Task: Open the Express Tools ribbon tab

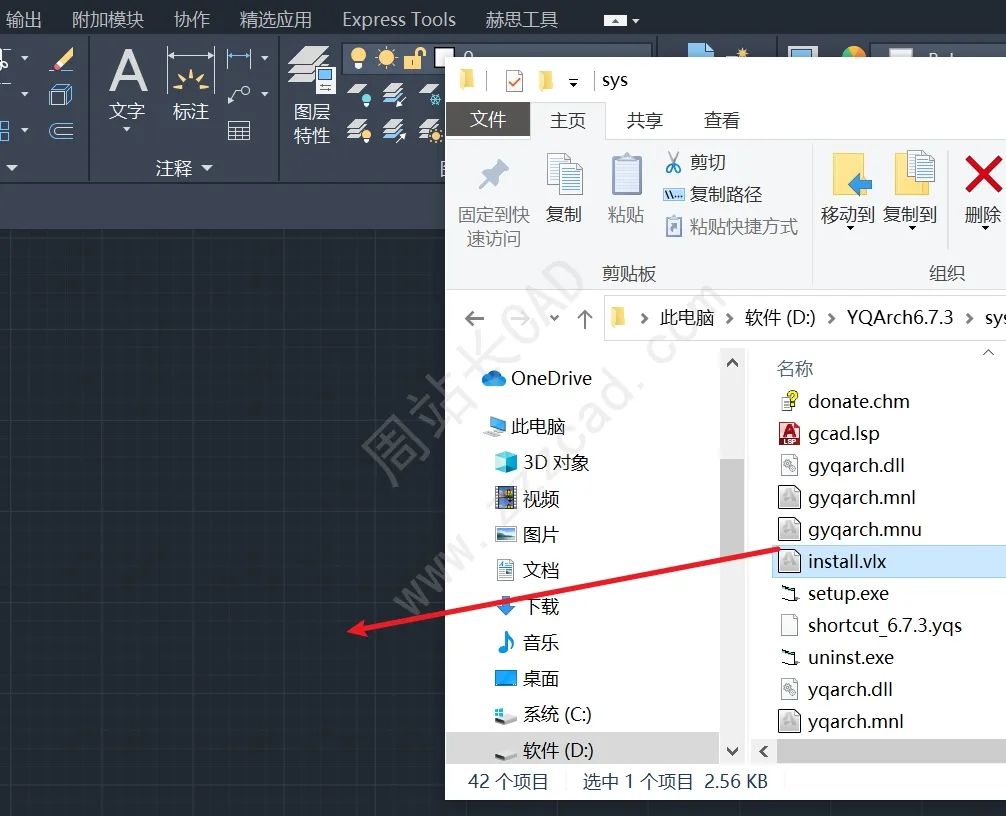Action: point(398,20)
